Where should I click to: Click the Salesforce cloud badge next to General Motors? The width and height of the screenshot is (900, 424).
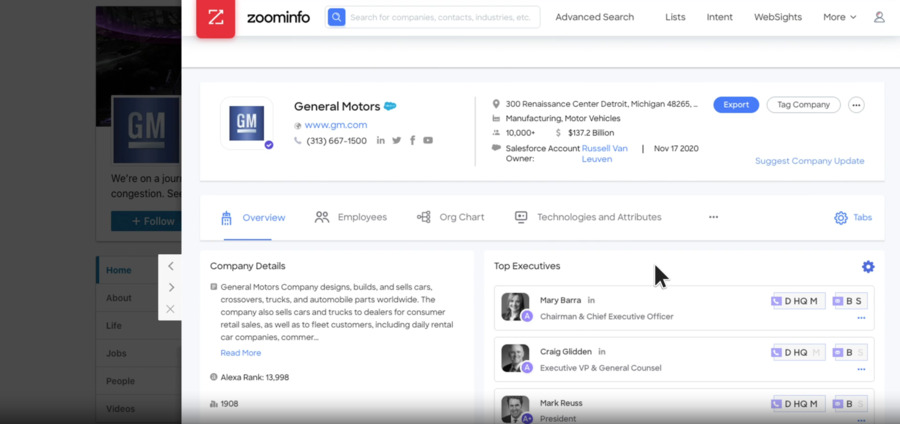(x=390, y=106)
